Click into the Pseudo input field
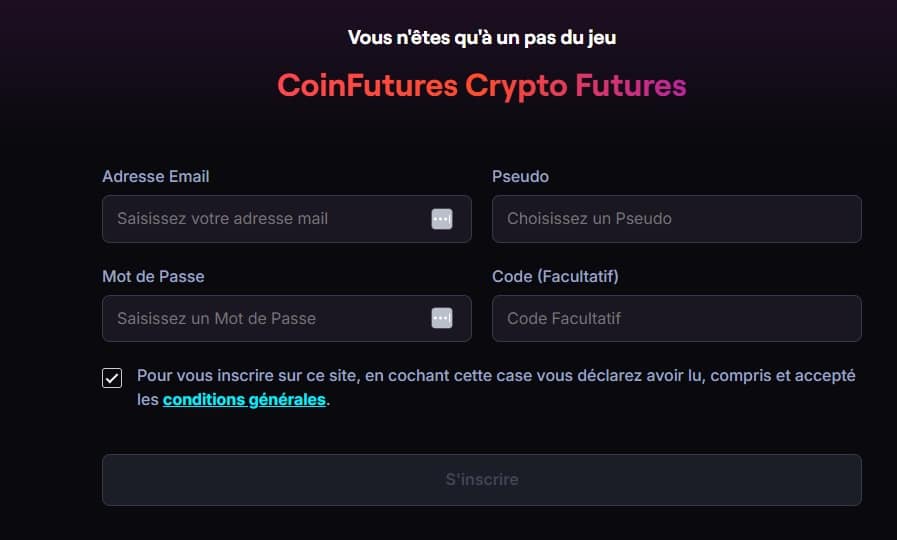The width and height of the screenshot is (897, 540). click(x=676, y=219)
